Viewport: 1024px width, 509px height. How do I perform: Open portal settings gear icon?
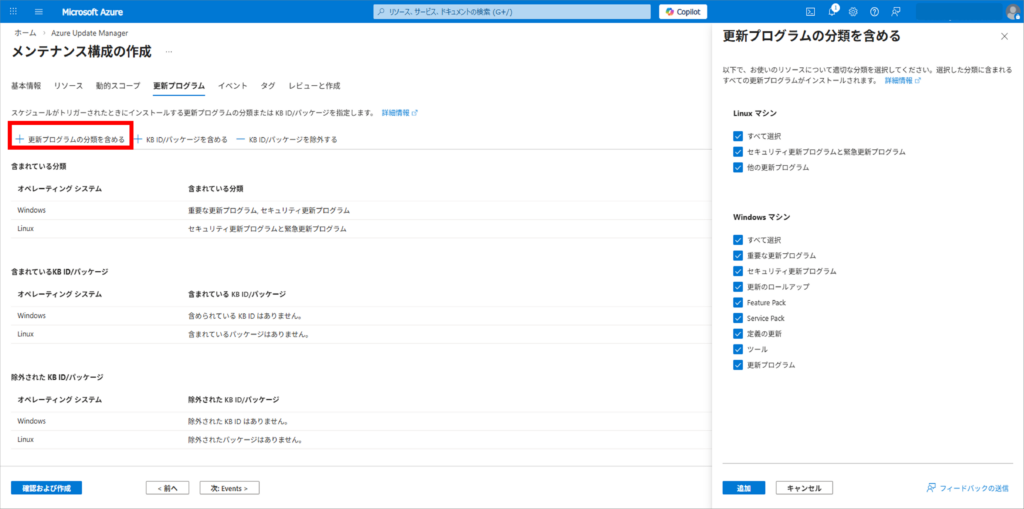point(853,12)
